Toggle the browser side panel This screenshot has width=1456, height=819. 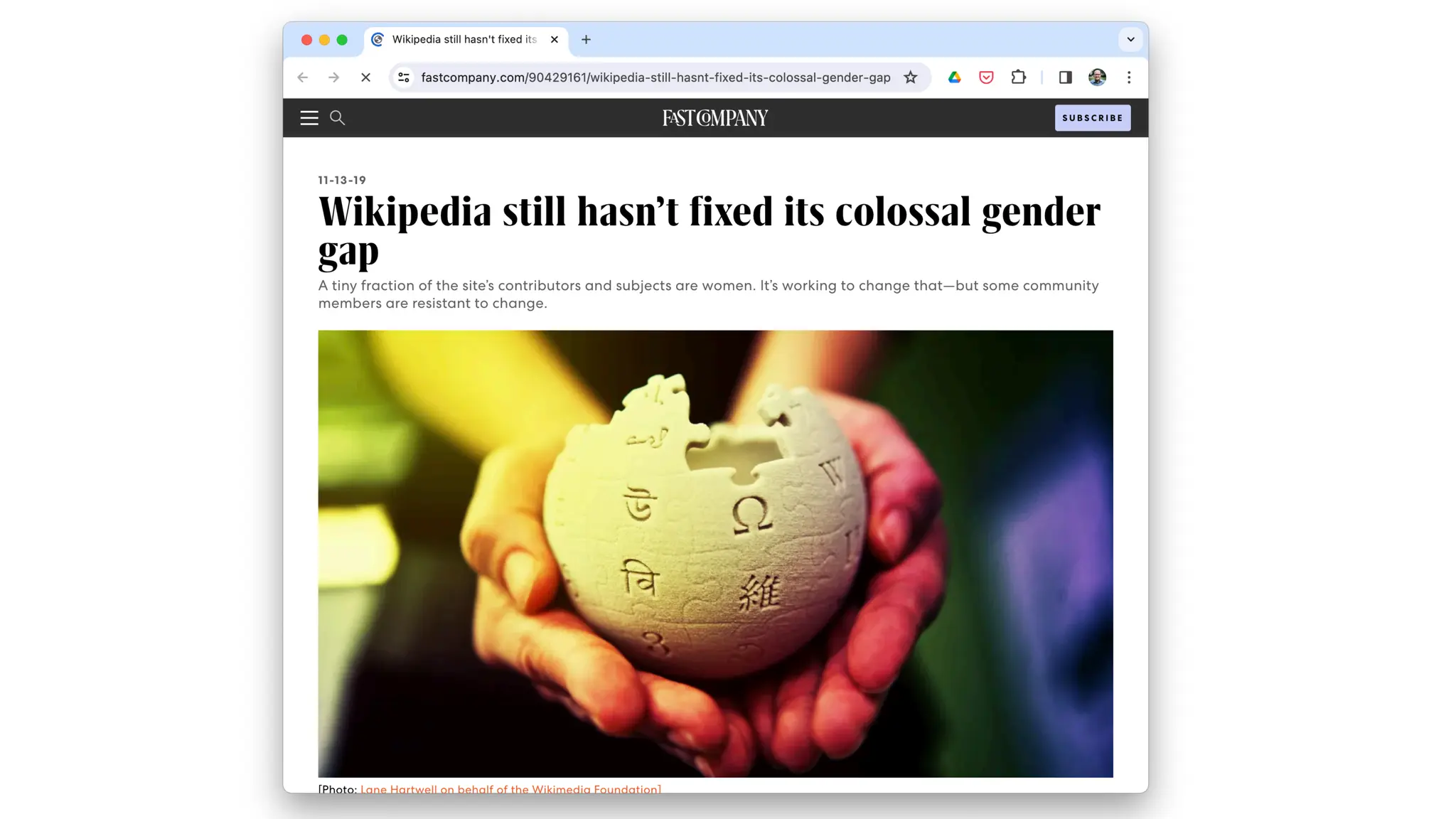point(1065,77)
